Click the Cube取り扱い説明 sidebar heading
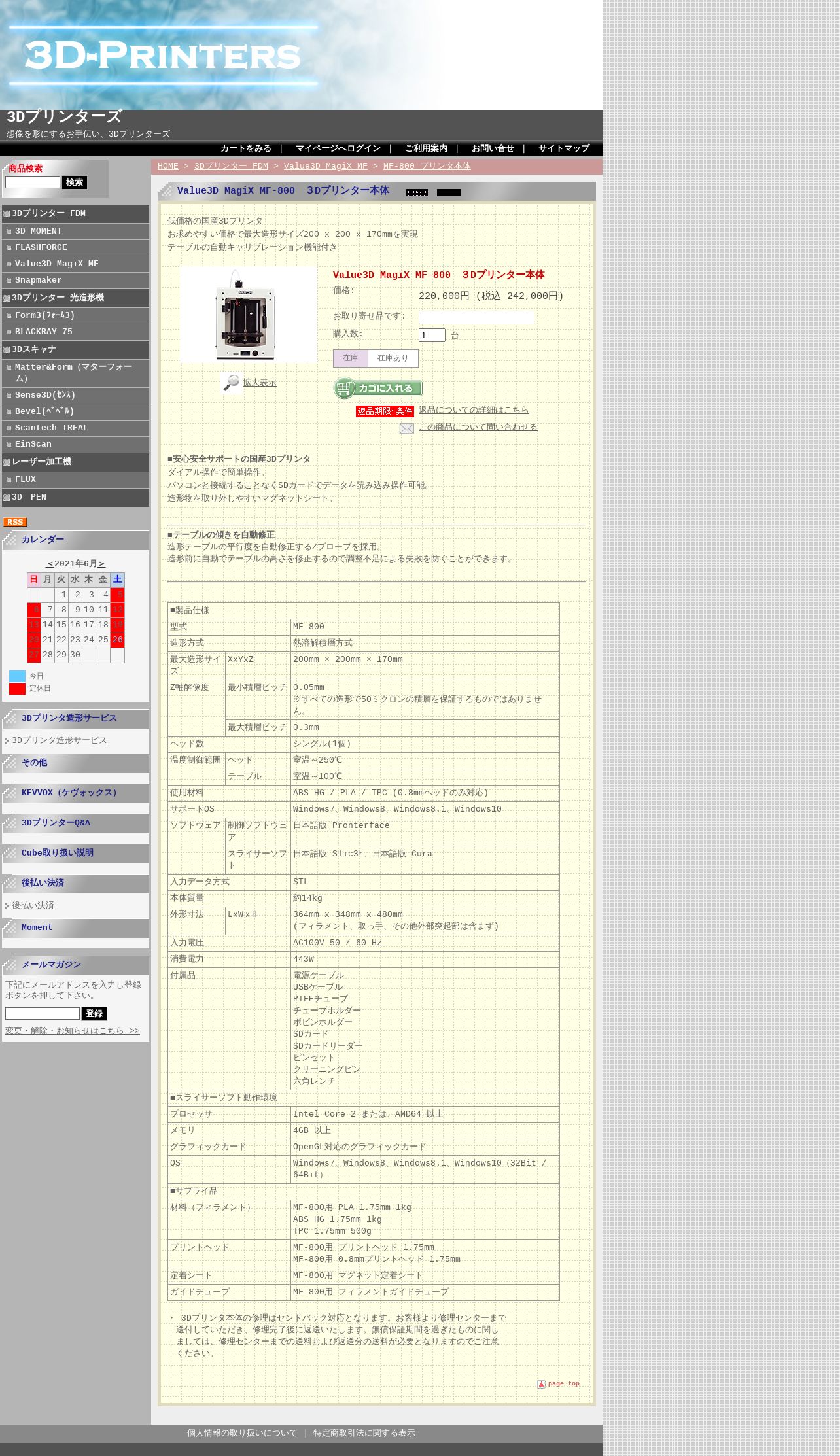The width and height of the screenshot is (840, 1456). [x=58, y=853]
